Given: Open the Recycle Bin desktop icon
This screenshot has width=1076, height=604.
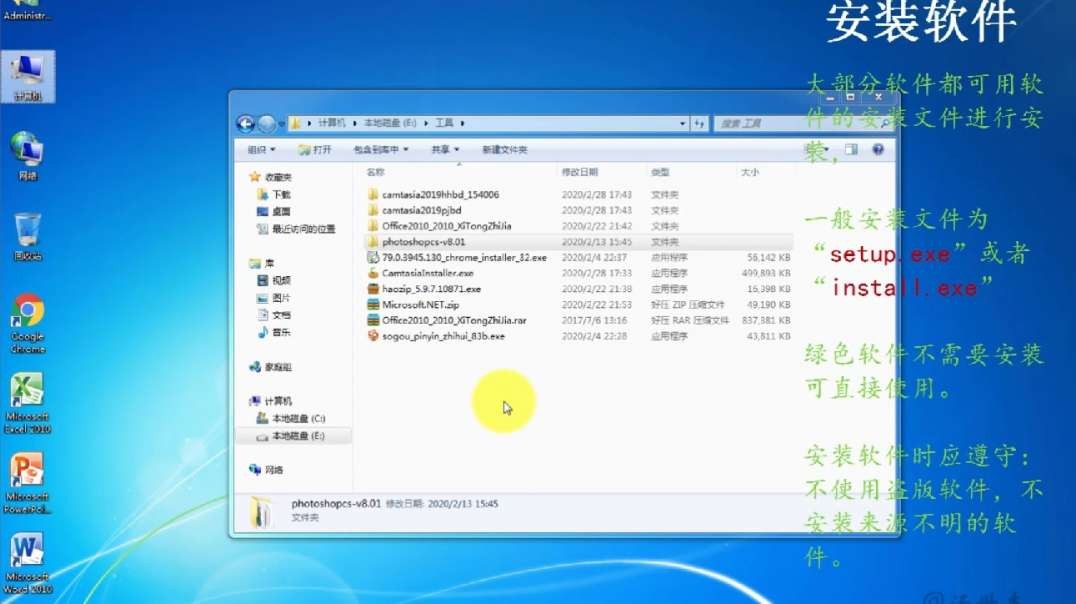Looking at the screenshot, I should (x=27, y=237).
